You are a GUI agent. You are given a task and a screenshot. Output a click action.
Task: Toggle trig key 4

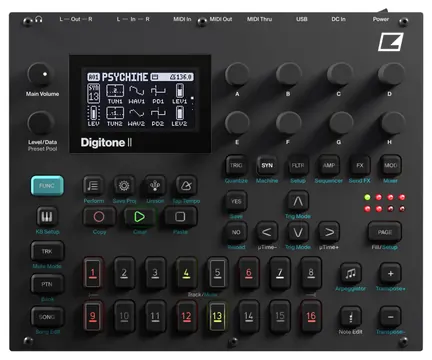tap(186, 273)
